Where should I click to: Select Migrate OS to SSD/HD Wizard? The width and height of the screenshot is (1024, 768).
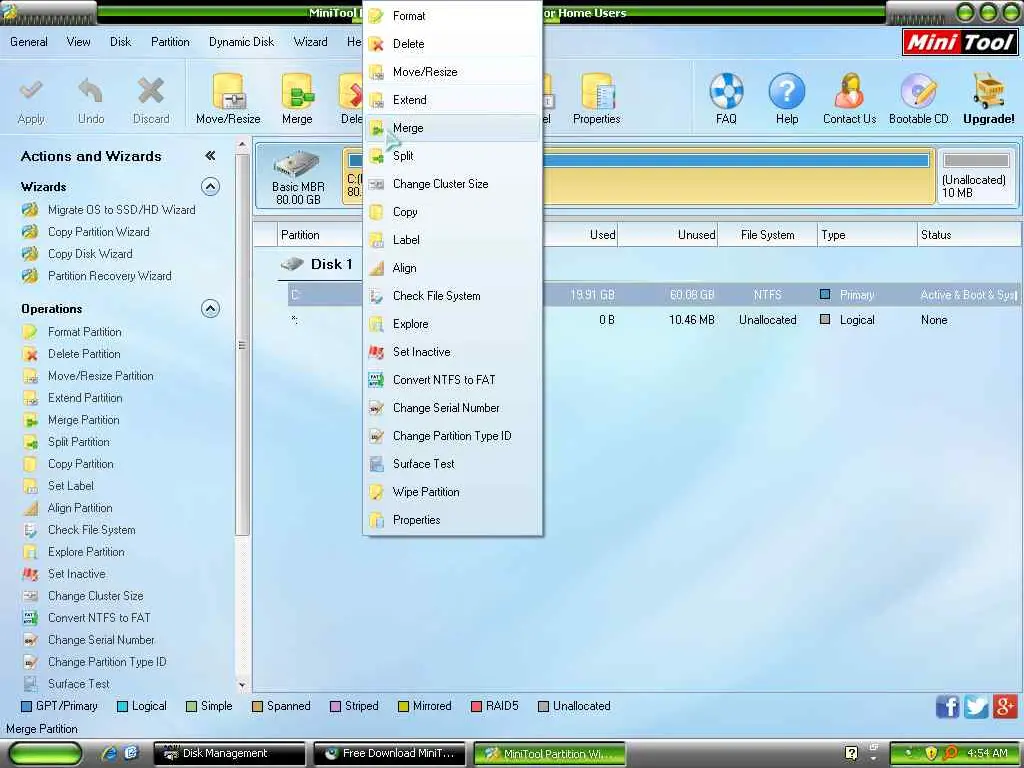(121, 210)
